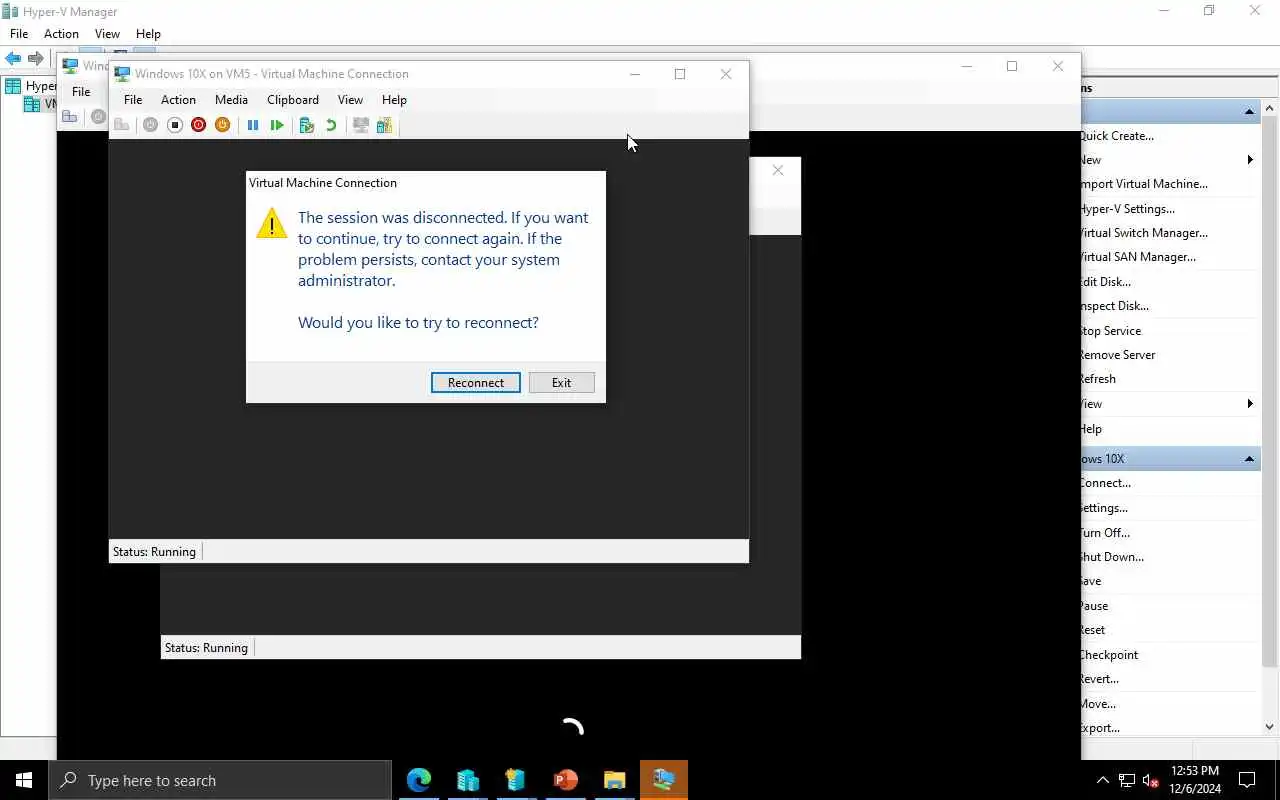Open File menu in VM5 connection window

coord(133,100)
